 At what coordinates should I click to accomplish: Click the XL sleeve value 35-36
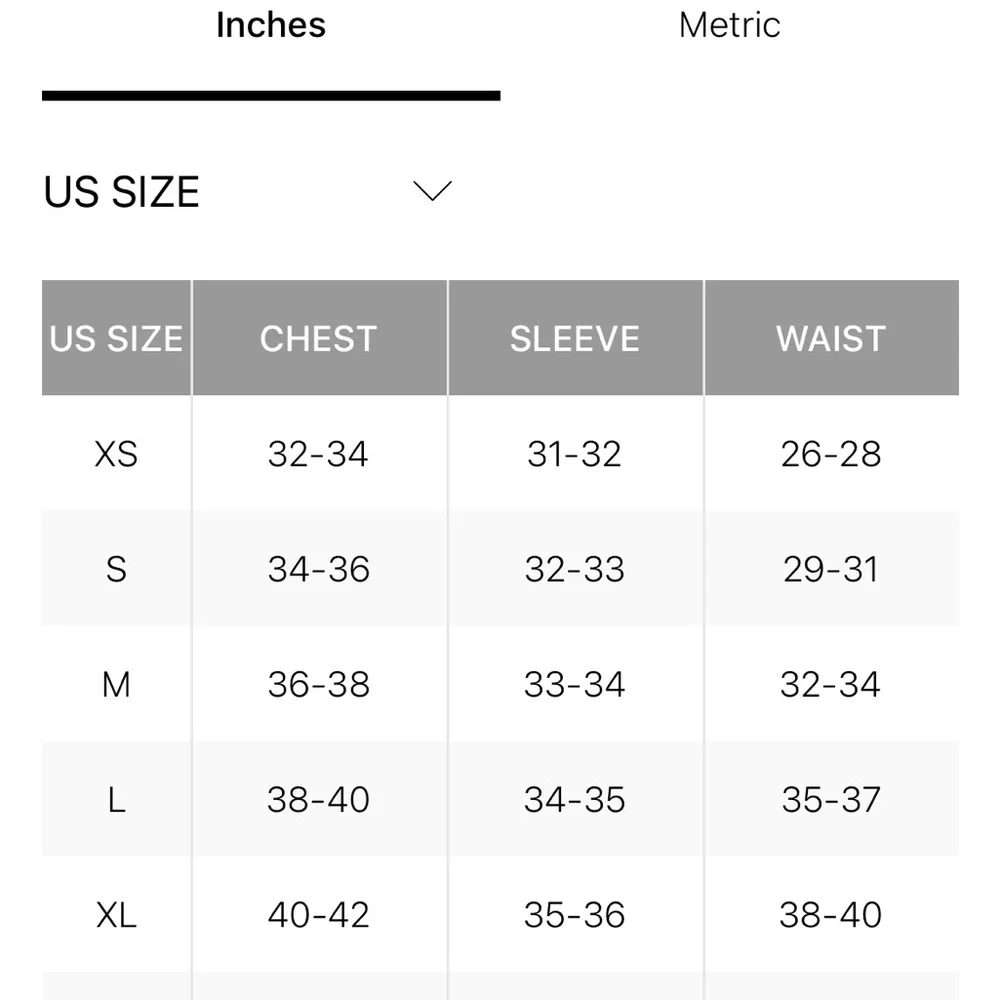point(575,915)
